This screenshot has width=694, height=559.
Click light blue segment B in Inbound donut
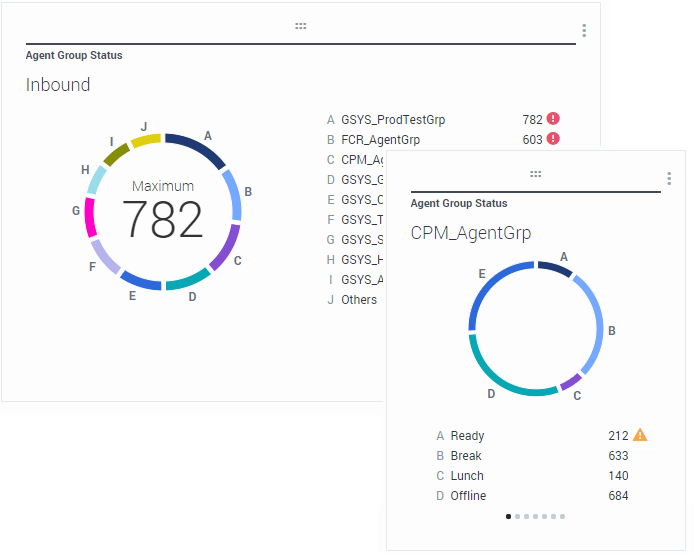coord(234,194)
